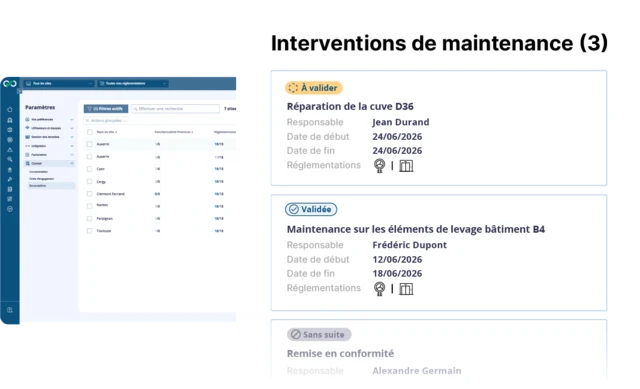Viewport: 640px width, 389px height.
Task: Click the Perpignan site name
Action: coord(104,218)
